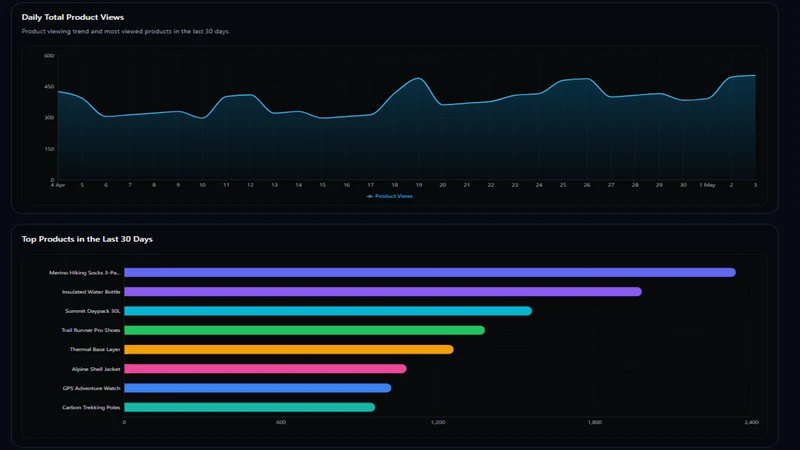Toggle the Product Views legend entry
The image size is (800, 450).
click(390, 196)
